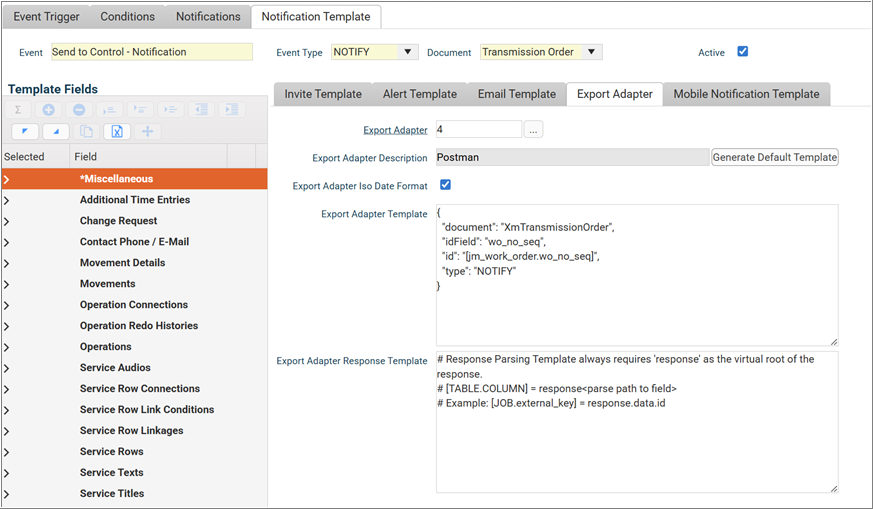The image size is (873, 509).
Task: Expand the Service Titles chevron
Action: (7, 495)
